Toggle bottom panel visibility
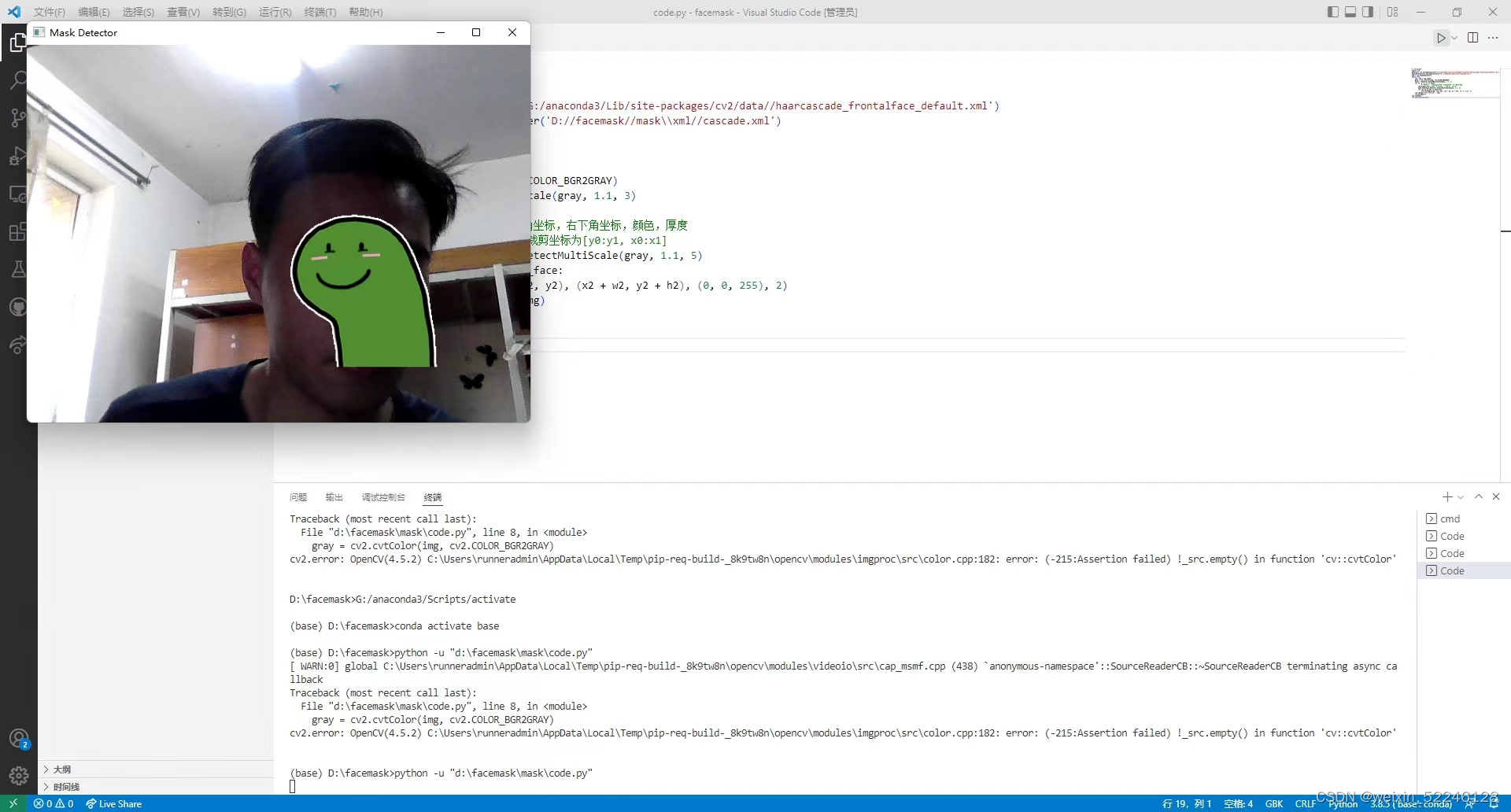Image resolution: width=1511 pixels, height=812 pixels. click(x=1350, y=12)
